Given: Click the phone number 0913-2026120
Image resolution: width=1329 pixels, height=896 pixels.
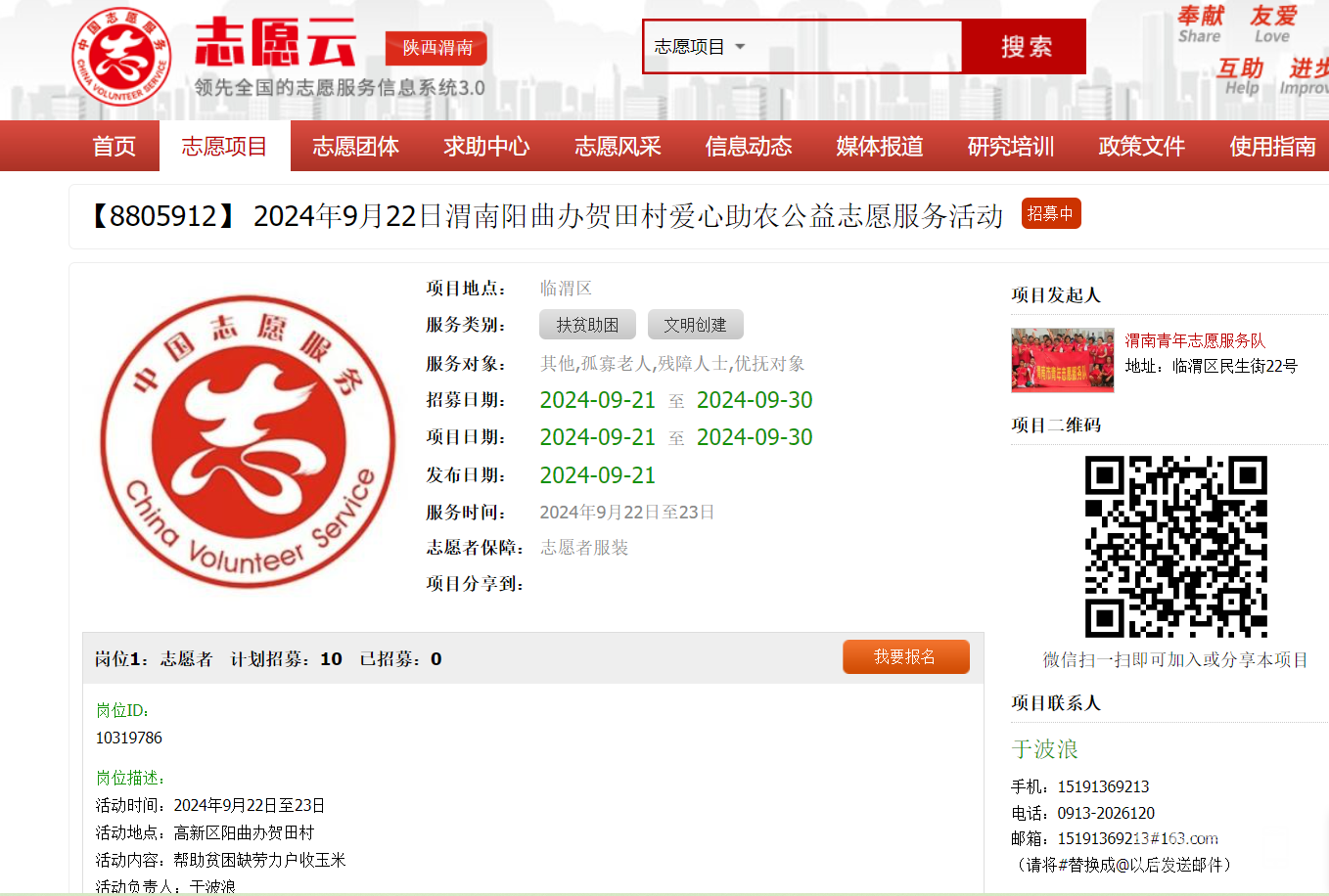Looking at the screenshot, I should [1106, 813].
